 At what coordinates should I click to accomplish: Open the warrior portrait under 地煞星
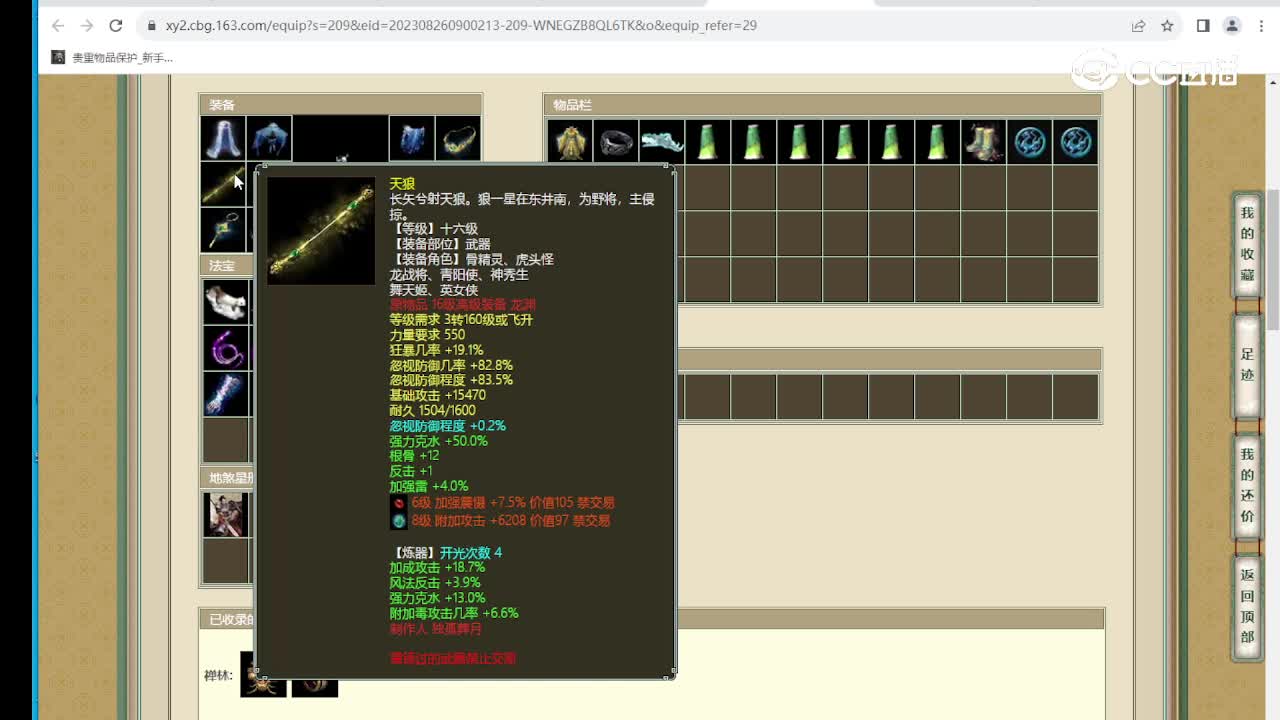(226, 514)
